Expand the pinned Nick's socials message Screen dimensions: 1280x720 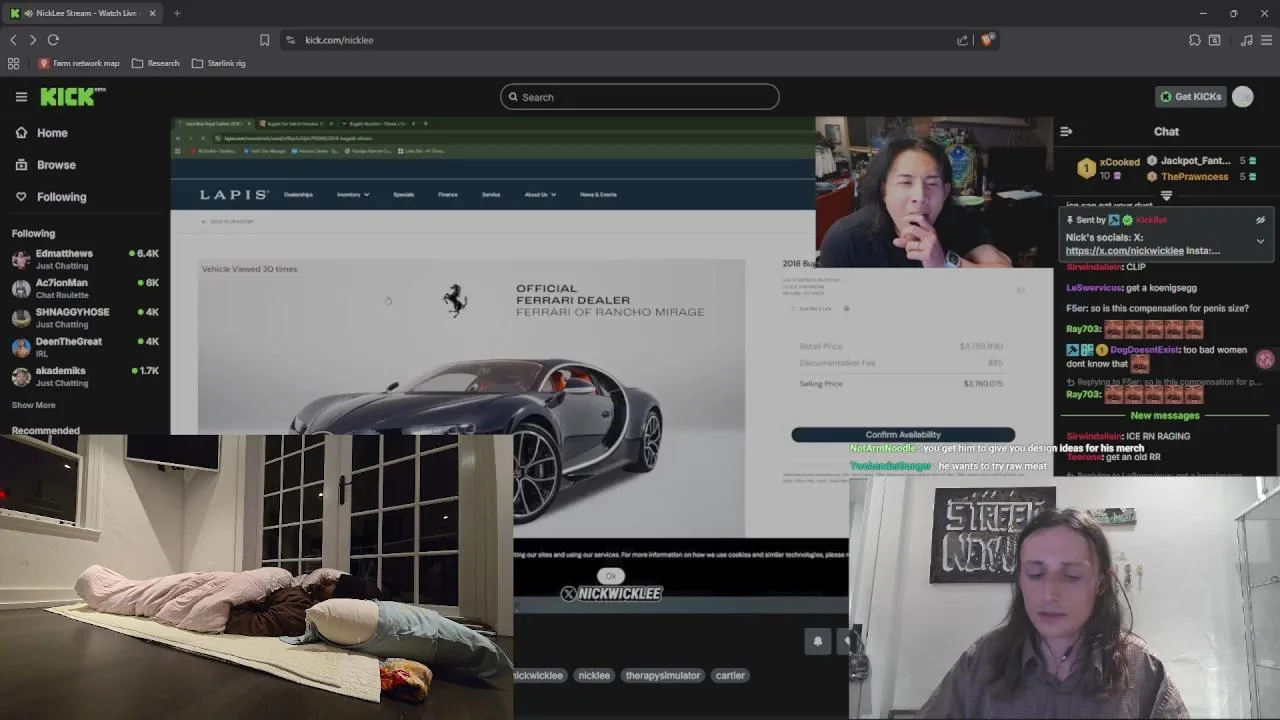point(1260,241)
